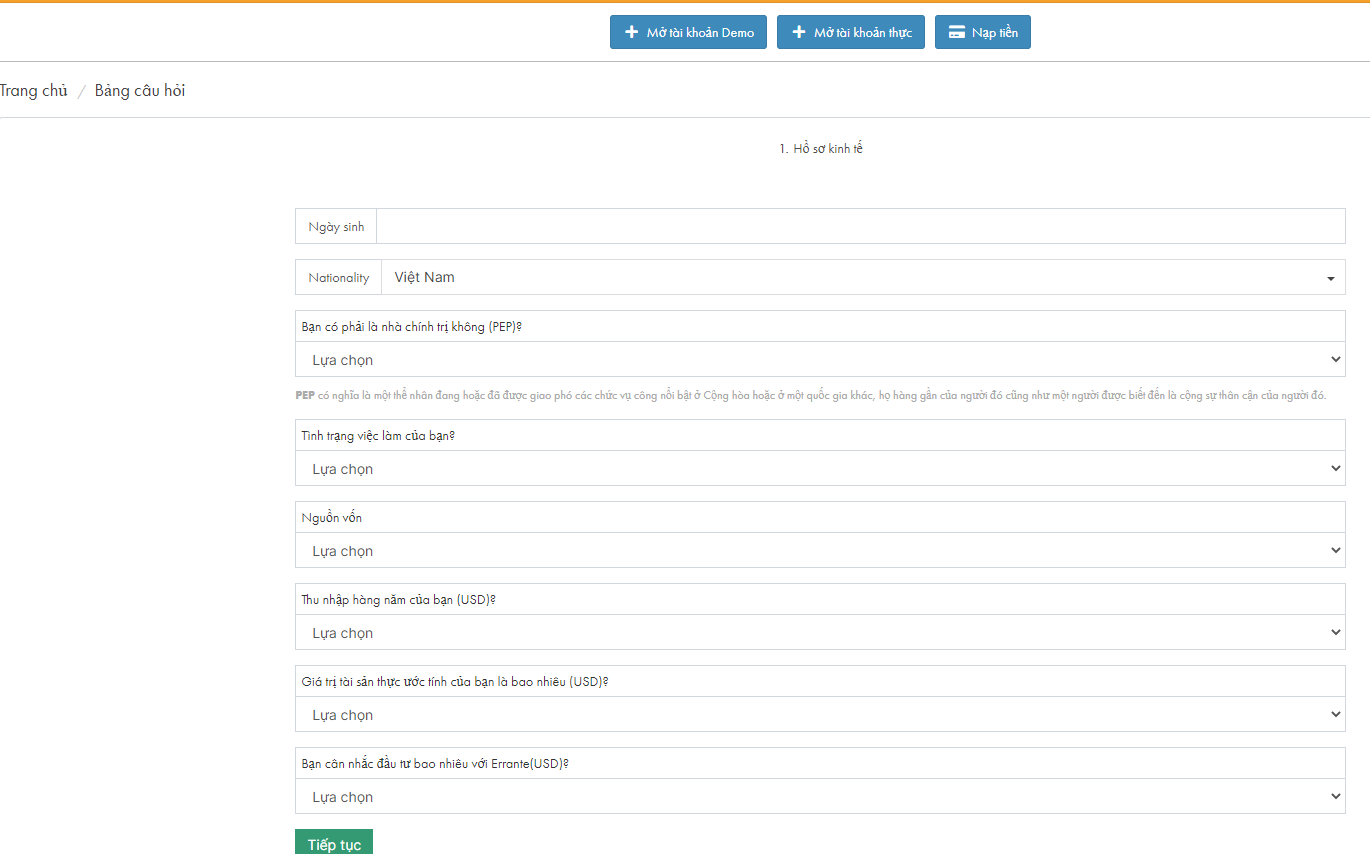
Task: Click the Nạp tiền deposit button
Action: [x=983, y=32]
